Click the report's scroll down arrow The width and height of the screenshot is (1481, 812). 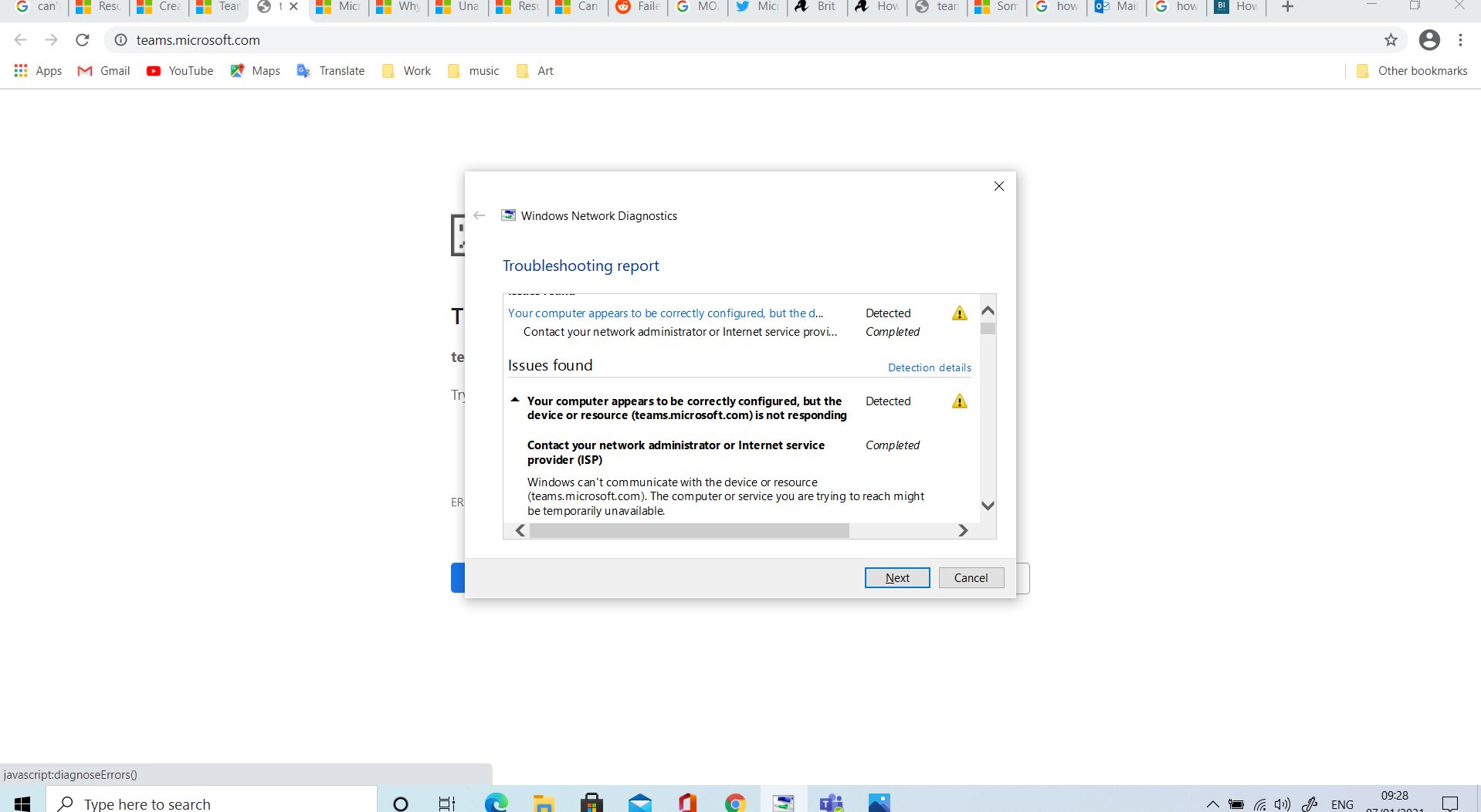click(x=988, y=506)
